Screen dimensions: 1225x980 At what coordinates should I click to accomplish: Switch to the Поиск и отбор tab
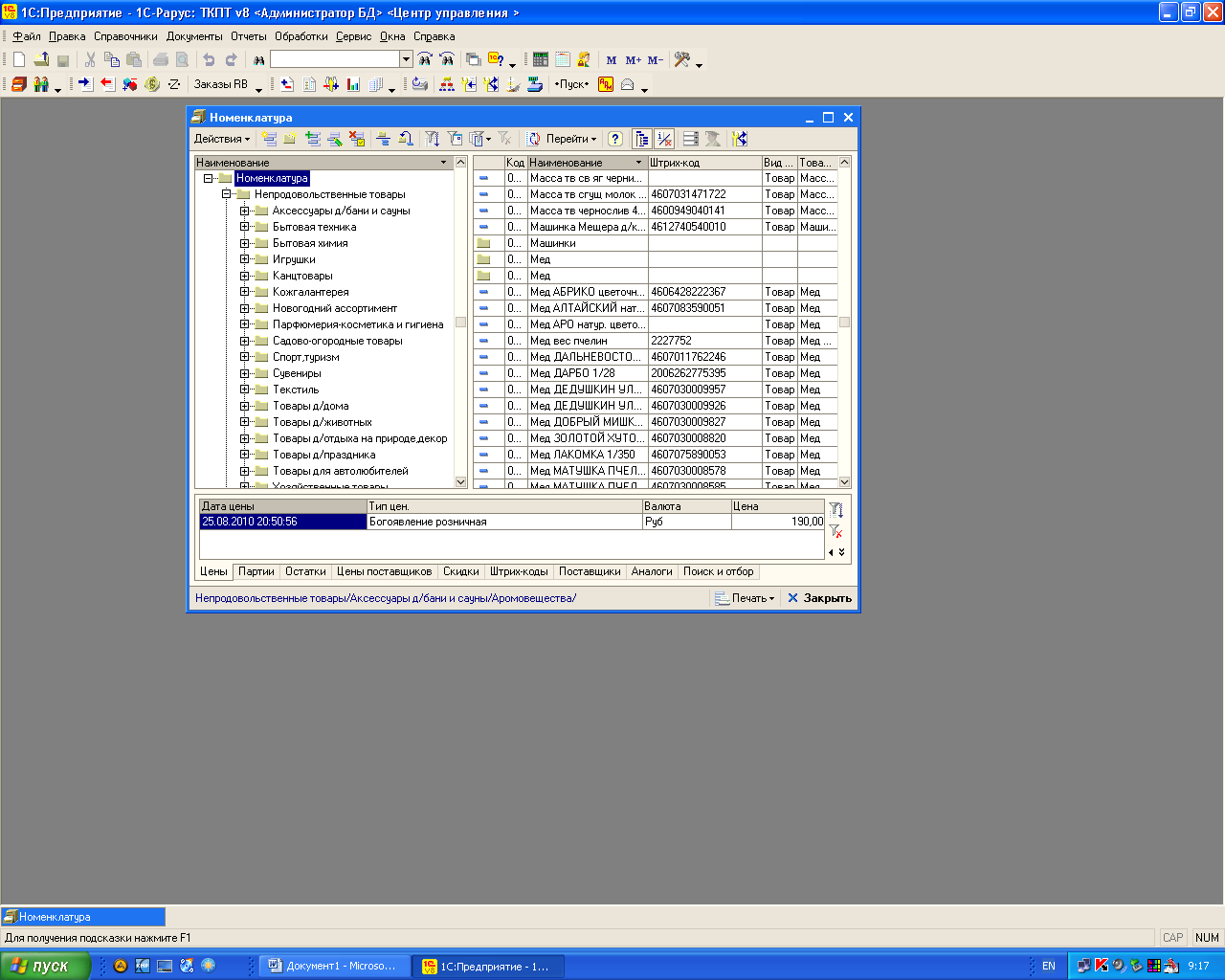pos(718,571)
